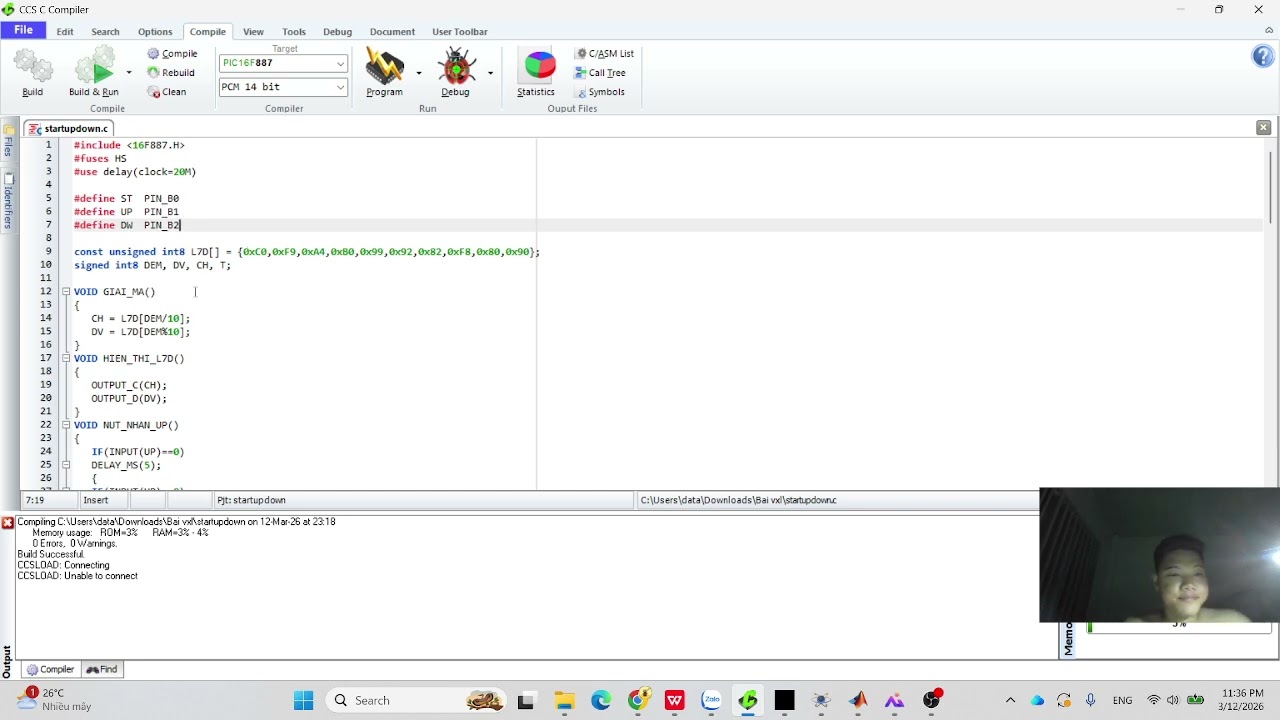Switch to the Find output tab
Image resolution: width=1280 pixels, height=720 pixels.
click(102, 670)
